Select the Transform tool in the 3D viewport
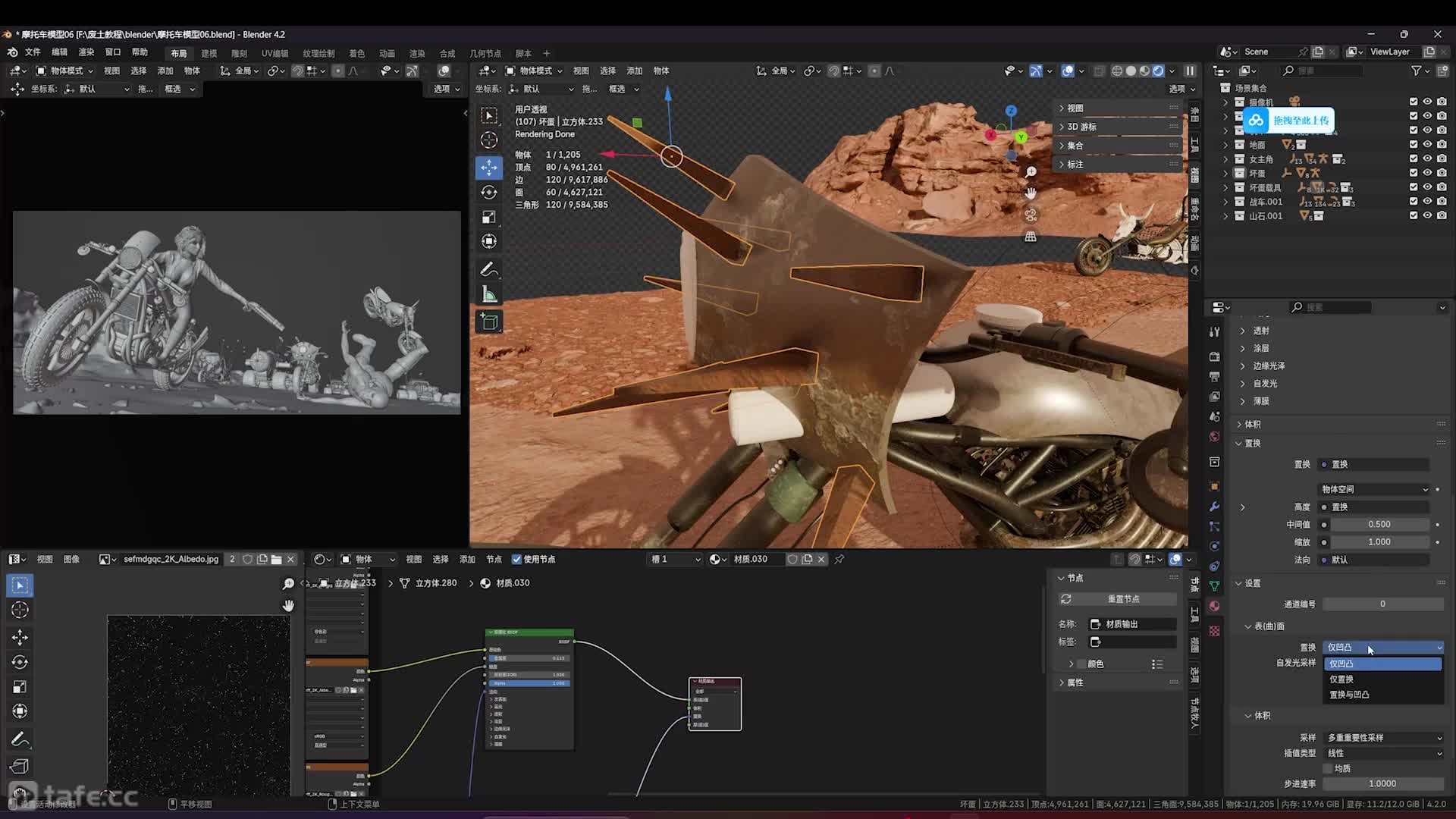This screenshot has width=1456, height=819. (489, 241)
